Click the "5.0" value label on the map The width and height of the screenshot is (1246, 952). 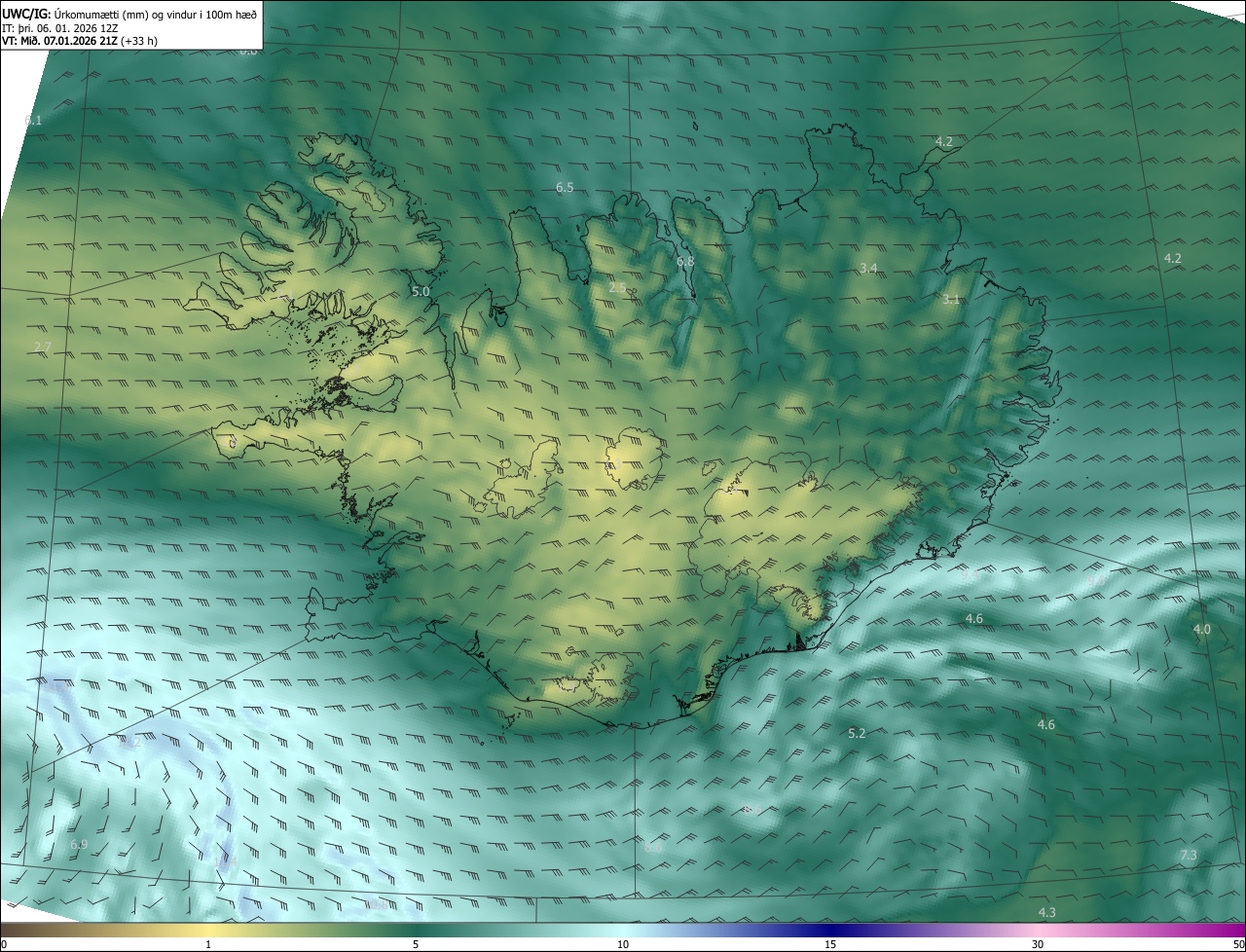[421, 291]
